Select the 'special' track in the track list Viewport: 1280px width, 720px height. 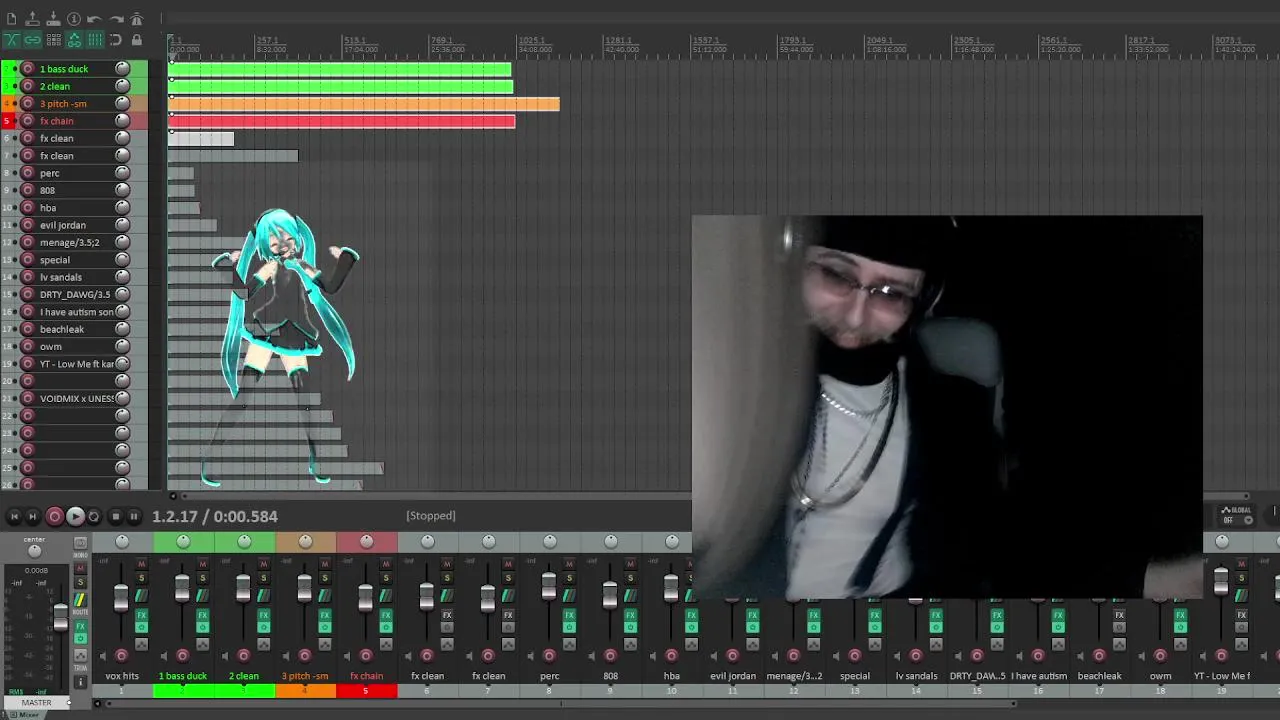[x=55, y=260]
